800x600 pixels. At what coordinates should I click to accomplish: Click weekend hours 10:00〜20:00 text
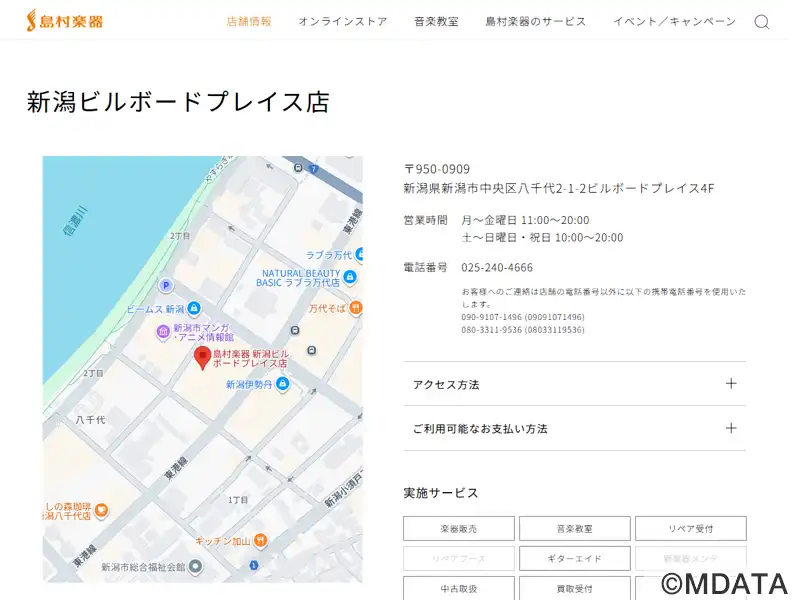pyautogui.click(x=589, y=237)
